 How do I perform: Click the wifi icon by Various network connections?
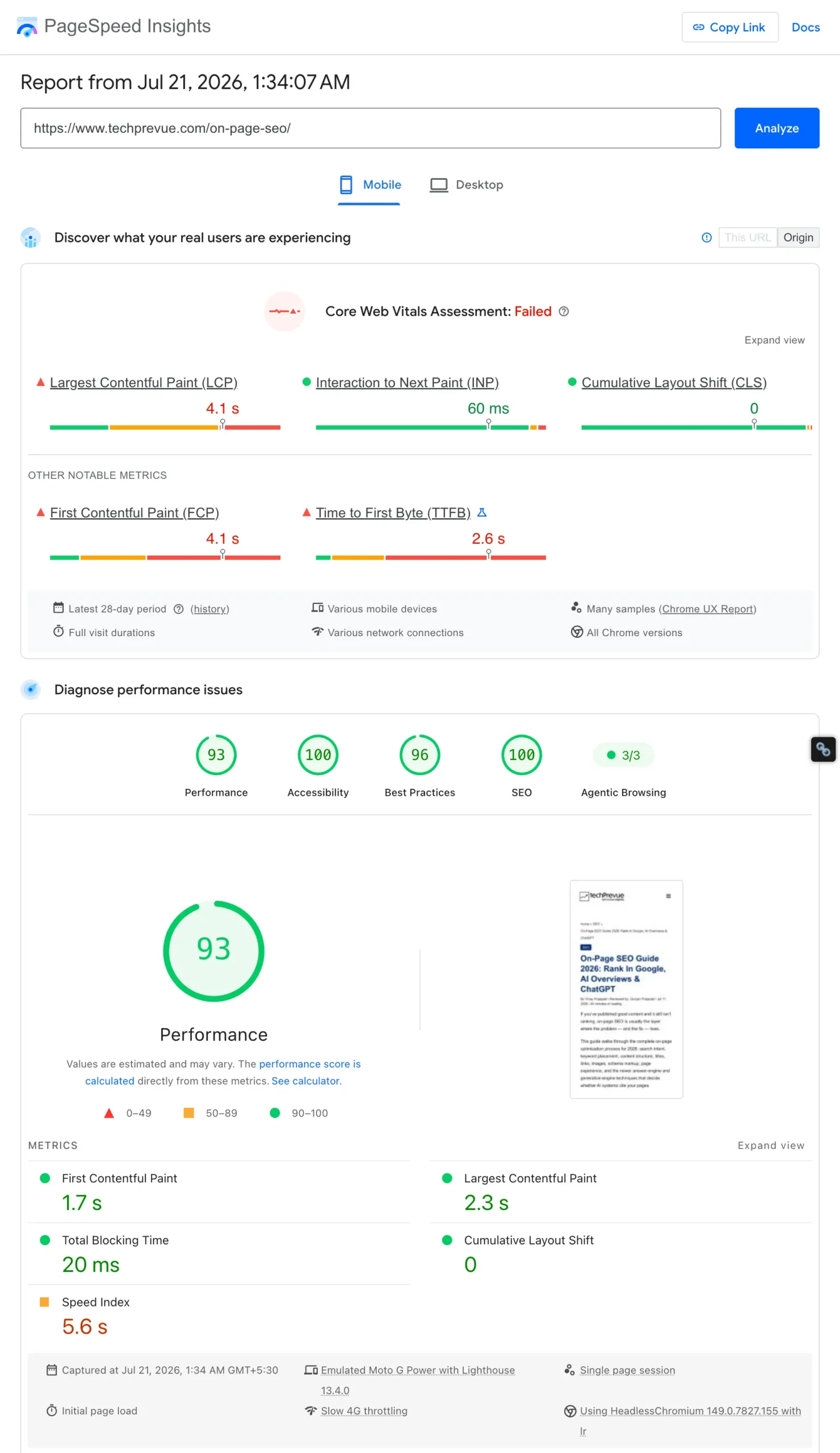pos(317,631)
